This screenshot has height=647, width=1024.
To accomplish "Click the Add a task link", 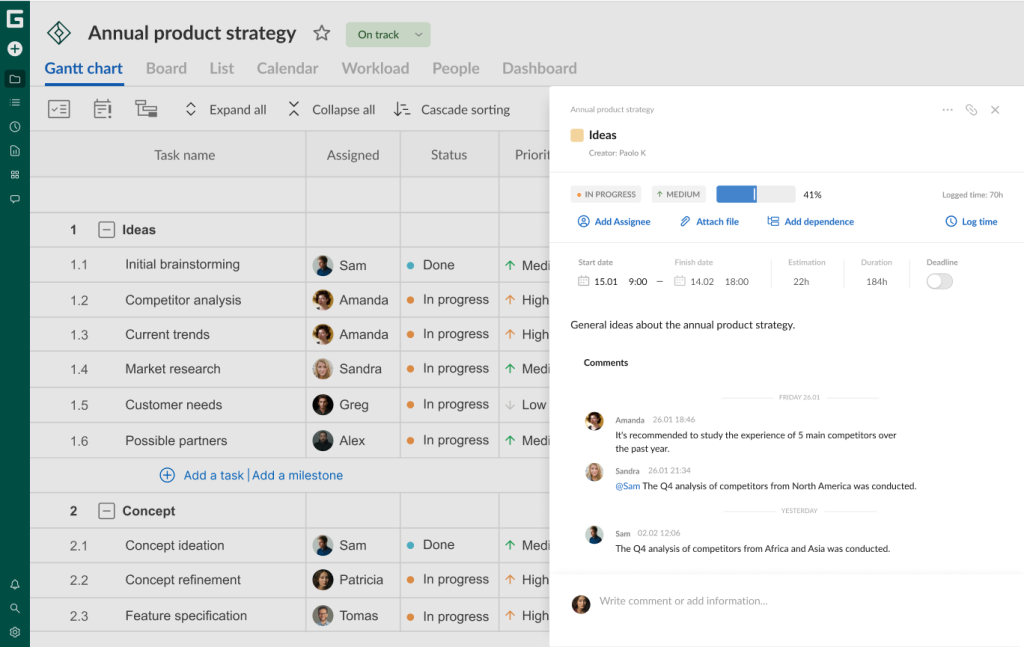I will coord(213,475).
